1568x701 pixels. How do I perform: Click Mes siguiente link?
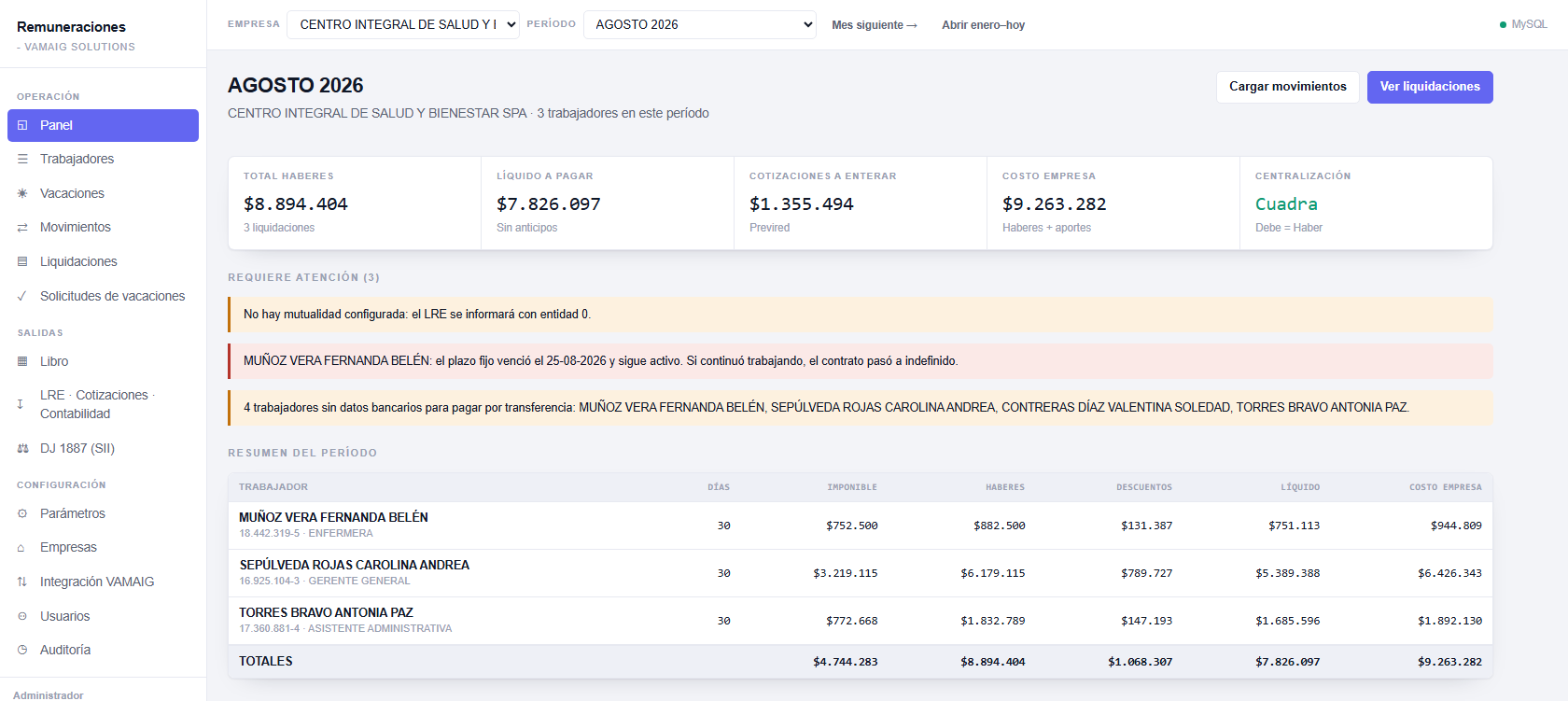[875, 25]
